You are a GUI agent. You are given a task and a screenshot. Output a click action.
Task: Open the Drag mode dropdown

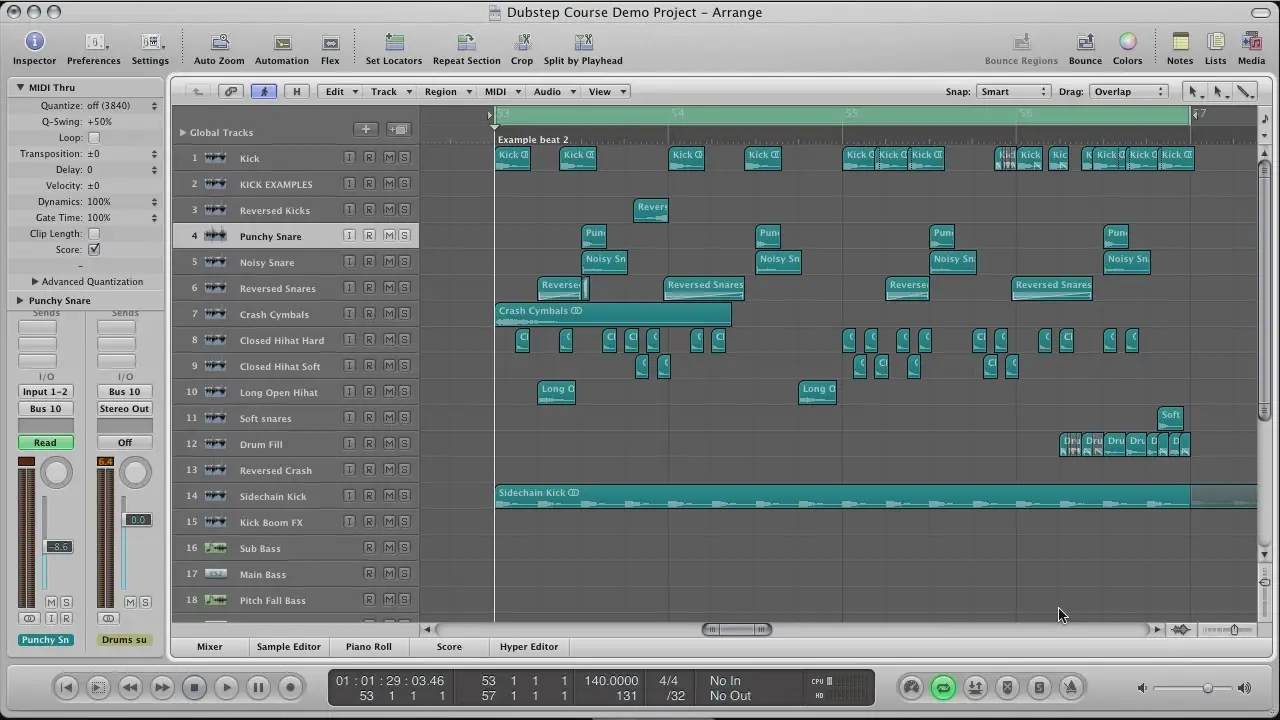(x=1128, y=92)
